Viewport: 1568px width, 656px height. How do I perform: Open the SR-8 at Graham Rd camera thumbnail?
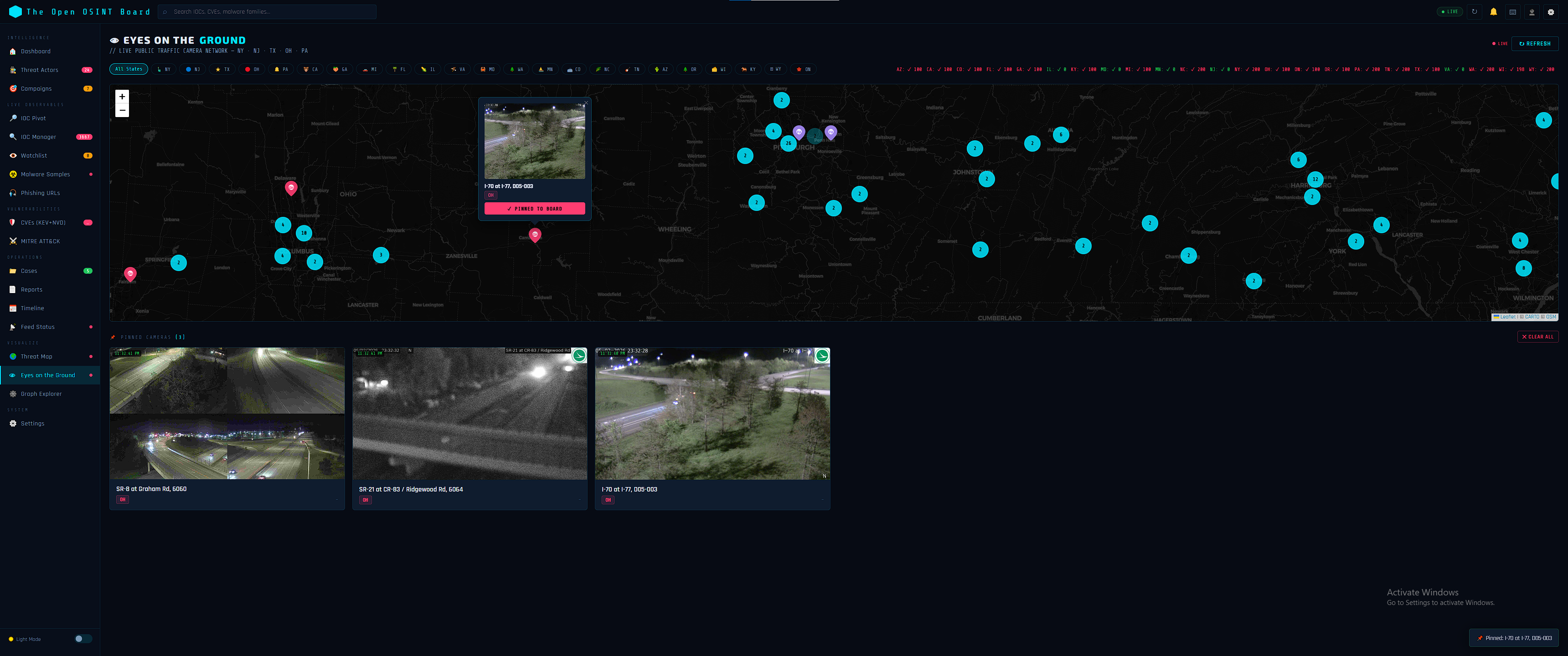click(227, 414)
